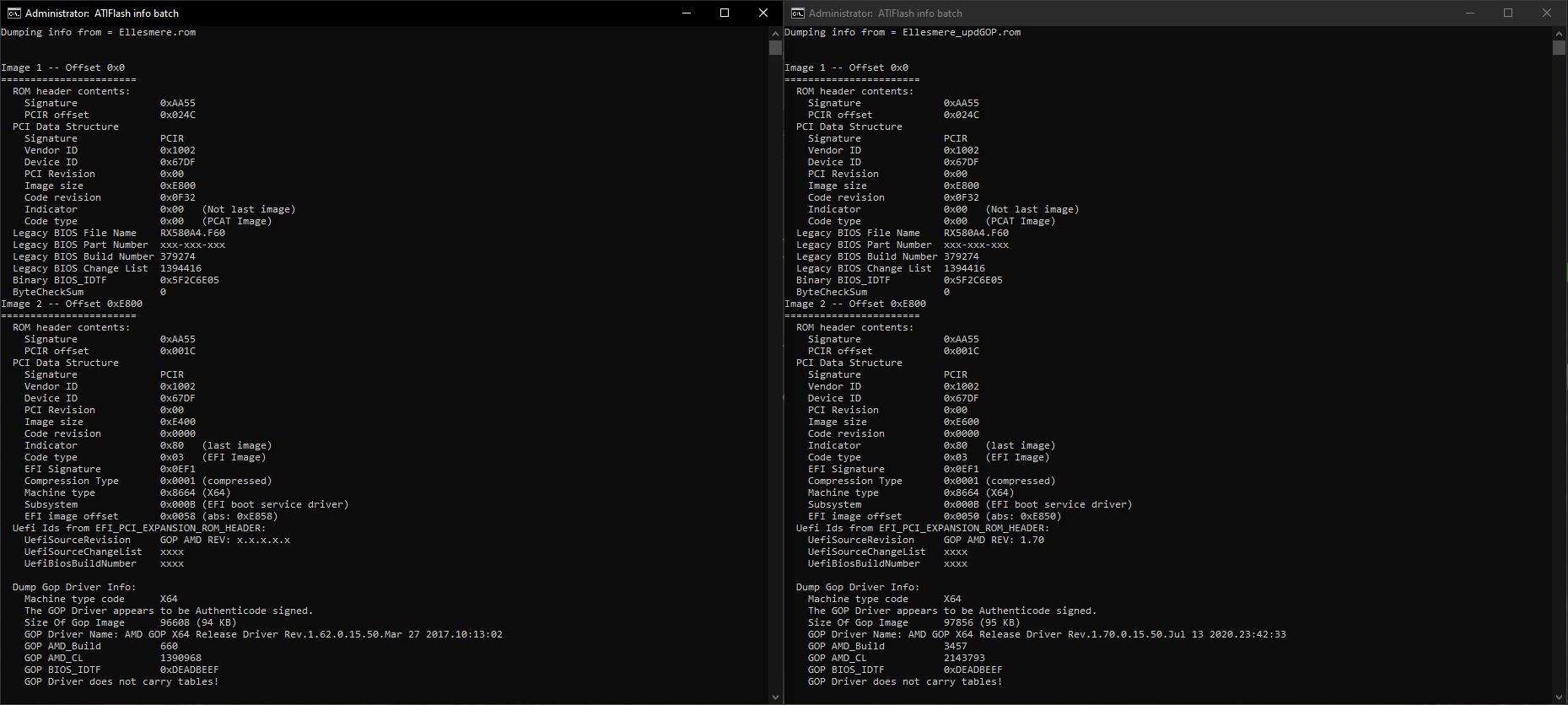The width and height of the screenshot is (1568, 705).
Task: Click 0xDEADBEEF value in left window
Action: click(x=190, y=670)
